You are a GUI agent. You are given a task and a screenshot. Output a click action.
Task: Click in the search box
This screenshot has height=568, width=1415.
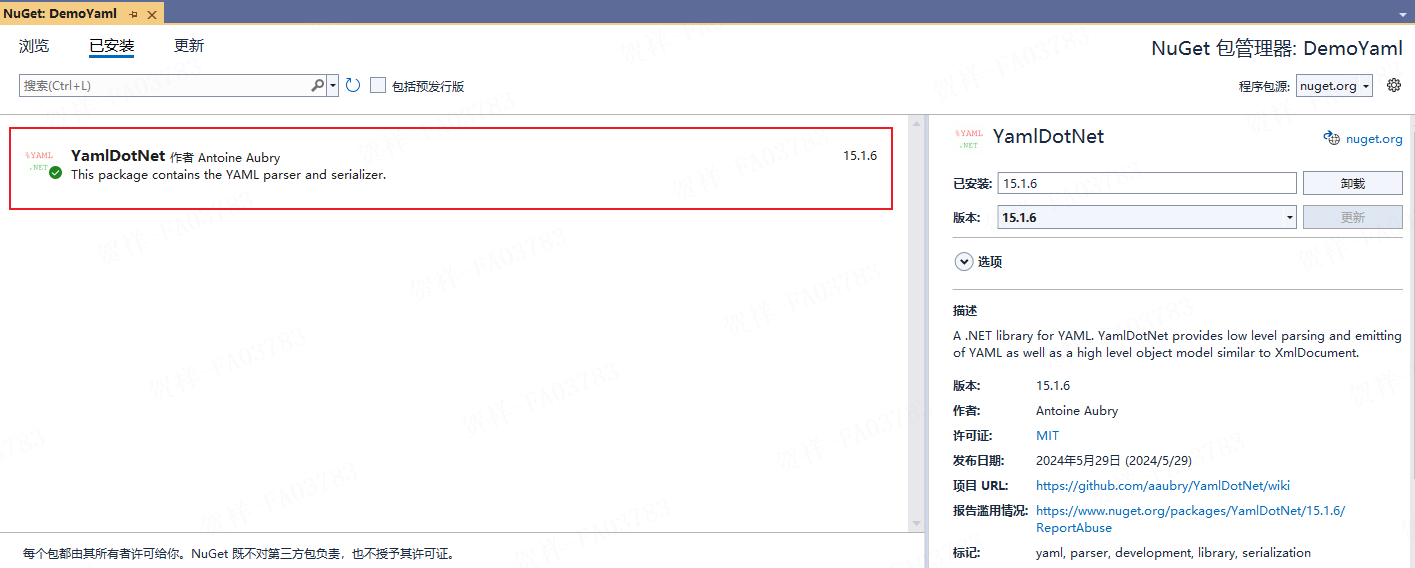(x=165, y=86)
